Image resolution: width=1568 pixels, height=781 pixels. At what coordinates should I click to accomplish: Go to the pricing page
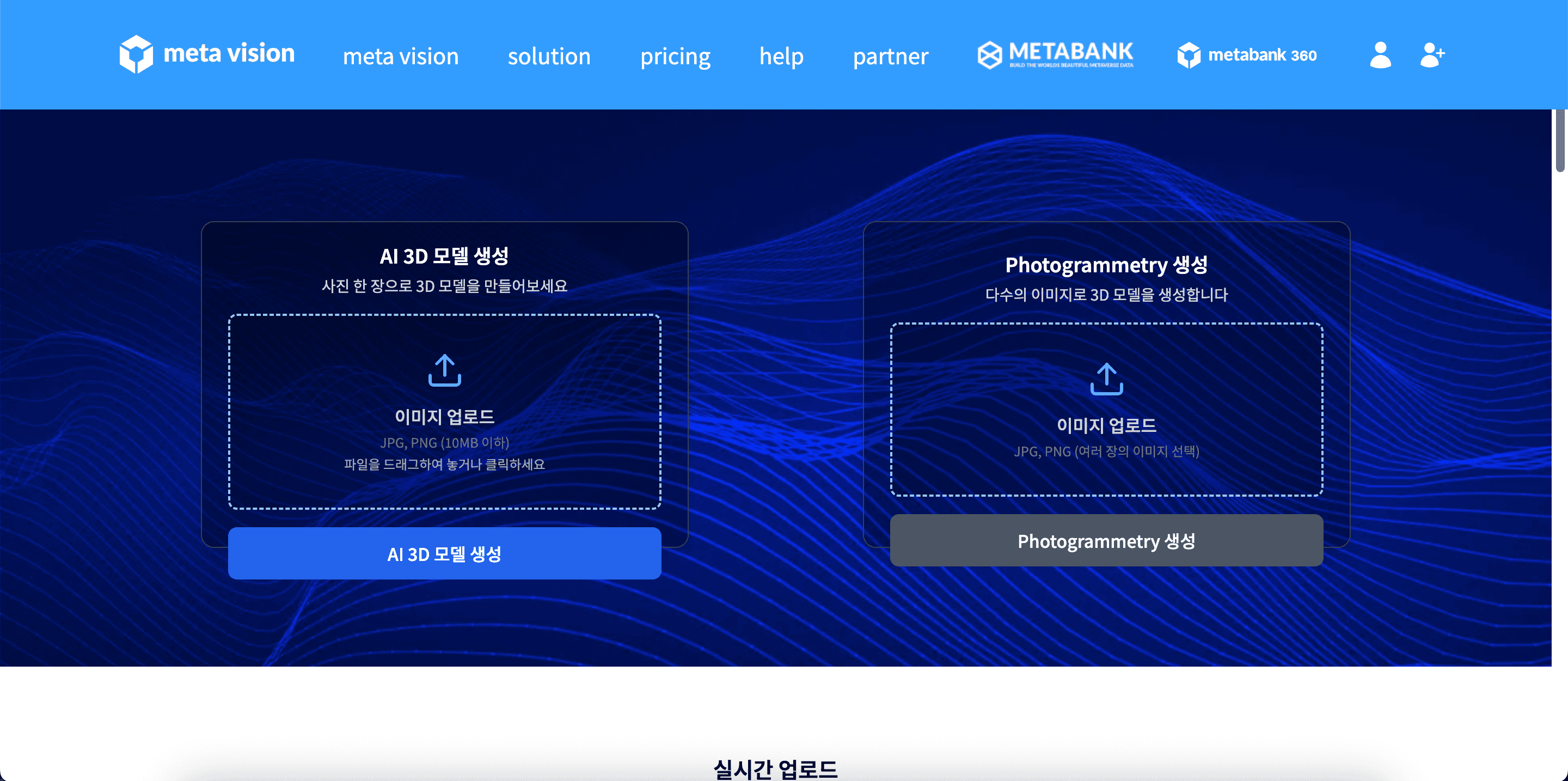point(675,56)
